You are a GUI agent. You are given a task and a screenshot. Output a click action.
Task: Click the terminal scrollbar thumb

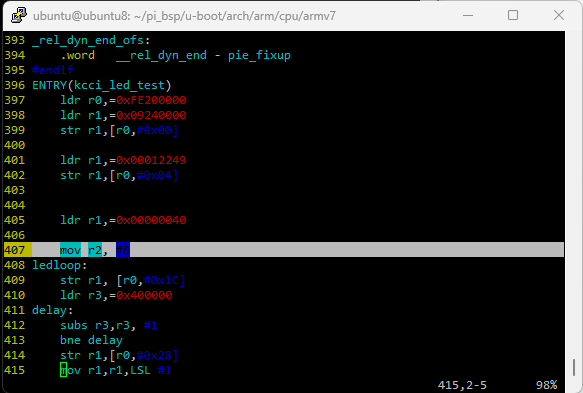tap(574, 367)
